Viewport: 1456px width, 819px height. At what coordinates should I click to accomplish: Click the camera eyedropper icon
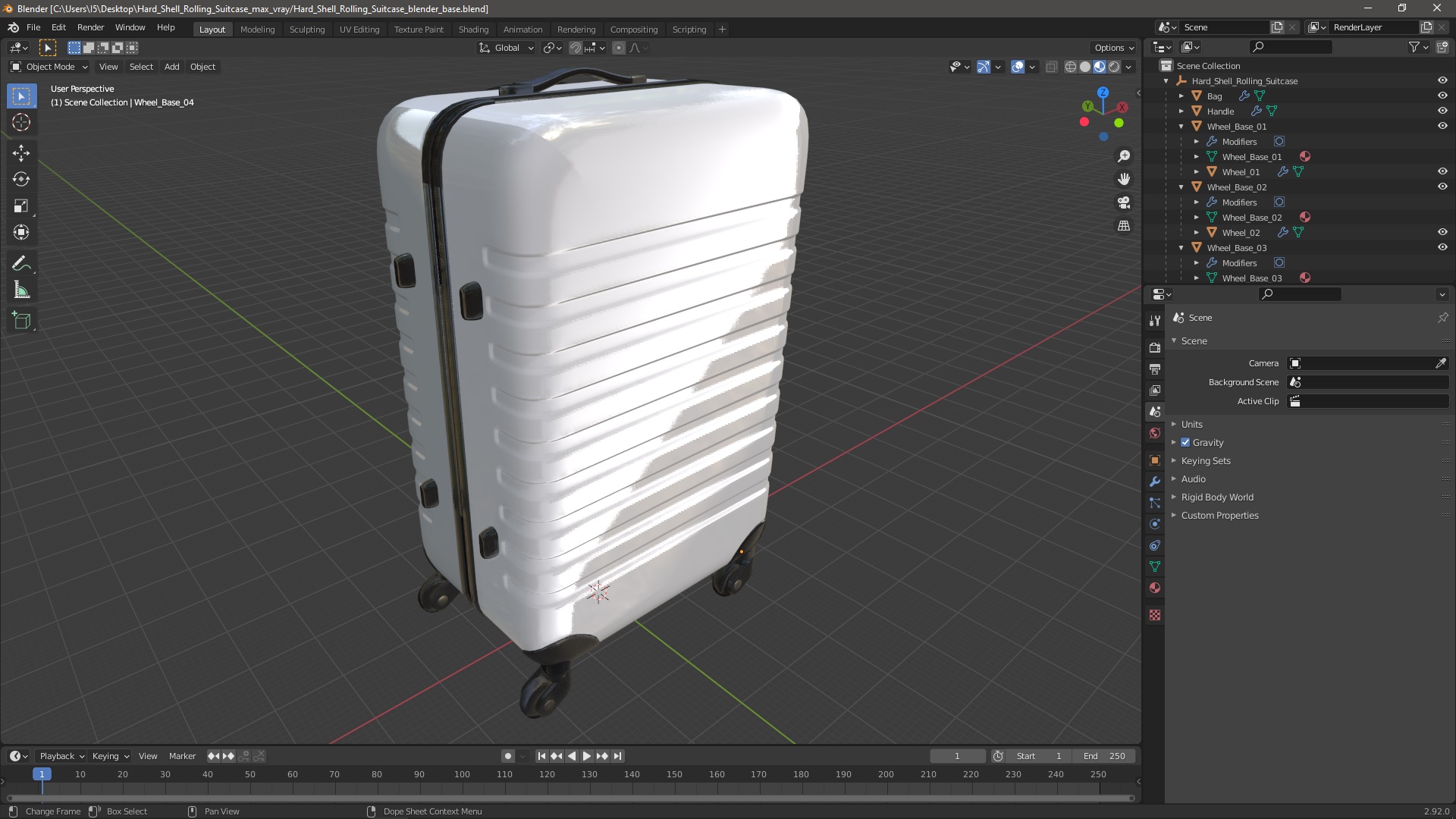click(1441, 363)
